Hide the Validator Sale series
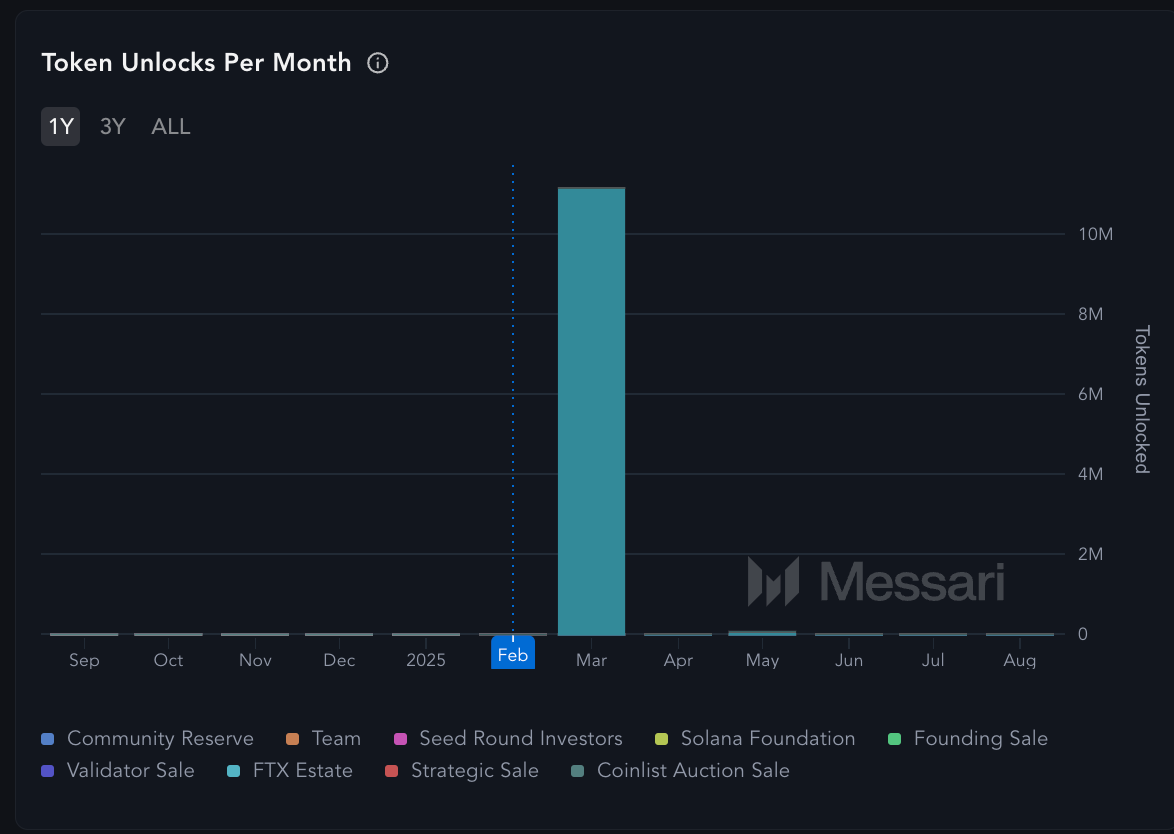 (x=130, y=771)
